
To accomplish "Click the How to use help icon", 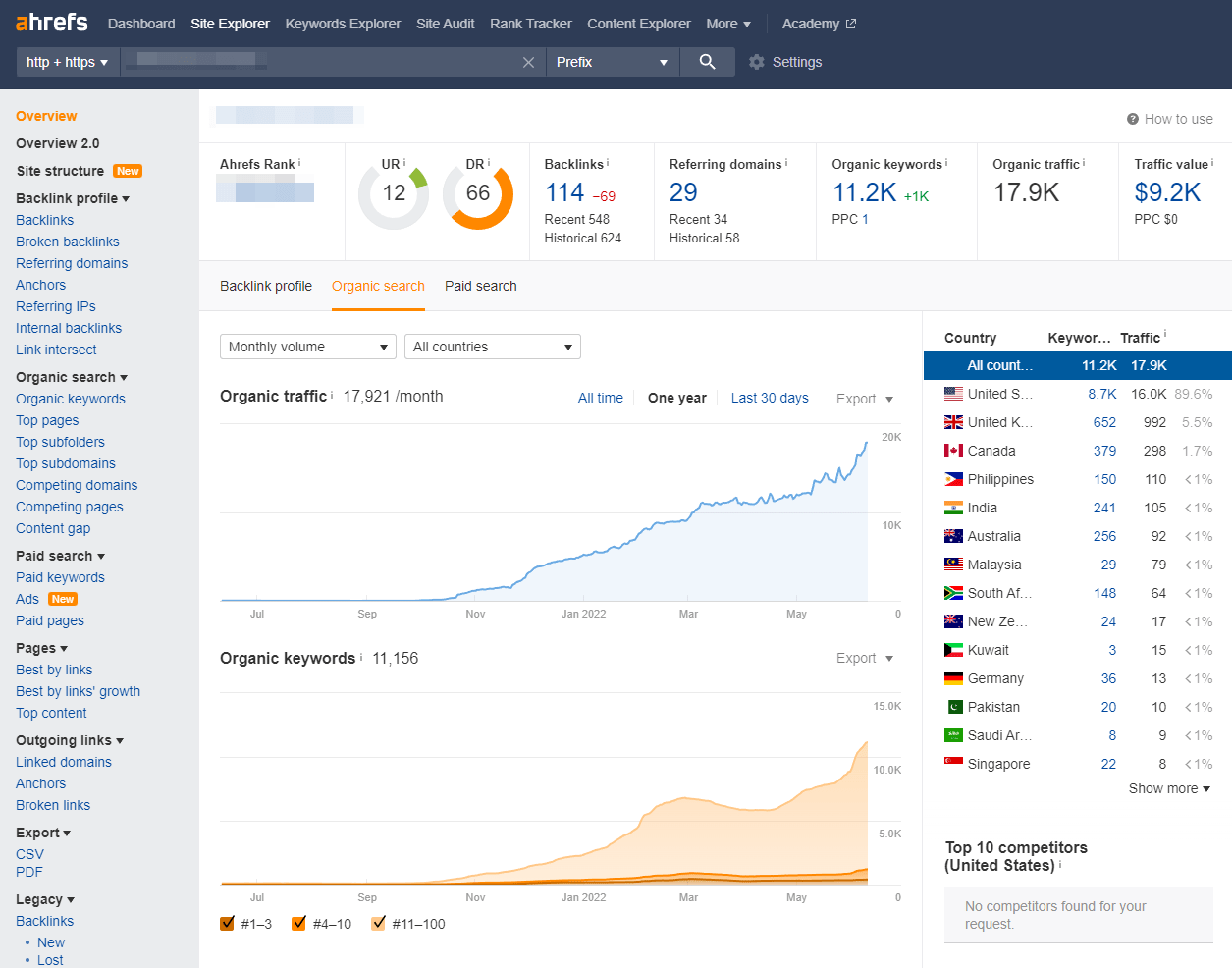I will tap(1133, 119).
